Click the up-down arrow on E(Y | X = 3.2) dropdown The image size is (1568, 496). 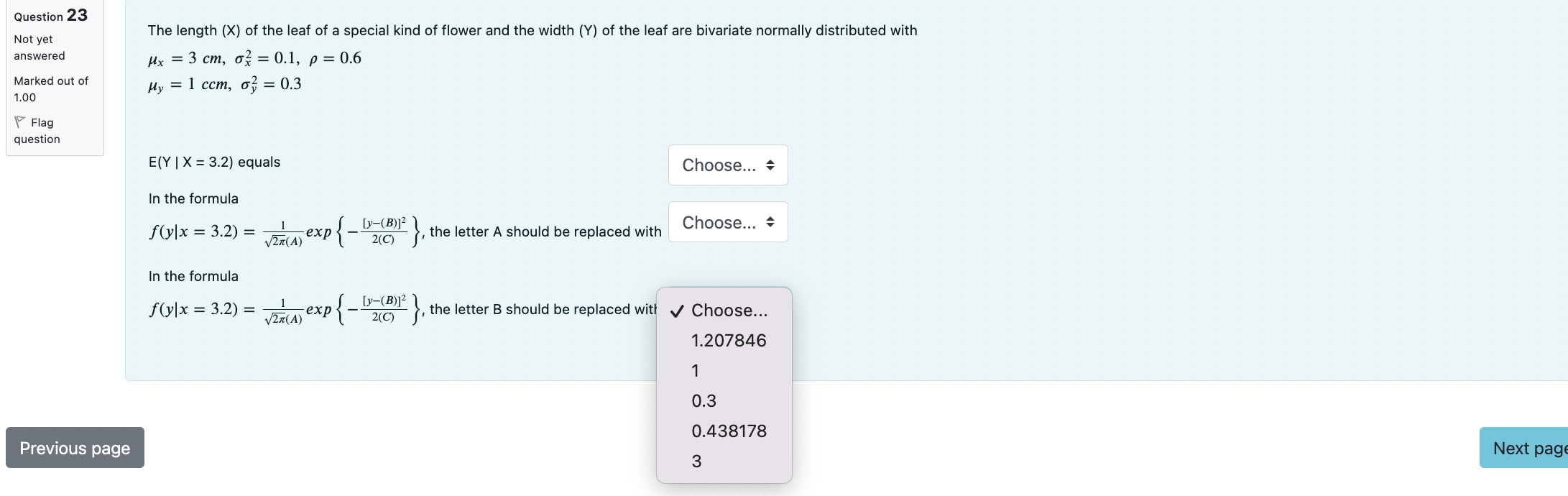[770, 165]
